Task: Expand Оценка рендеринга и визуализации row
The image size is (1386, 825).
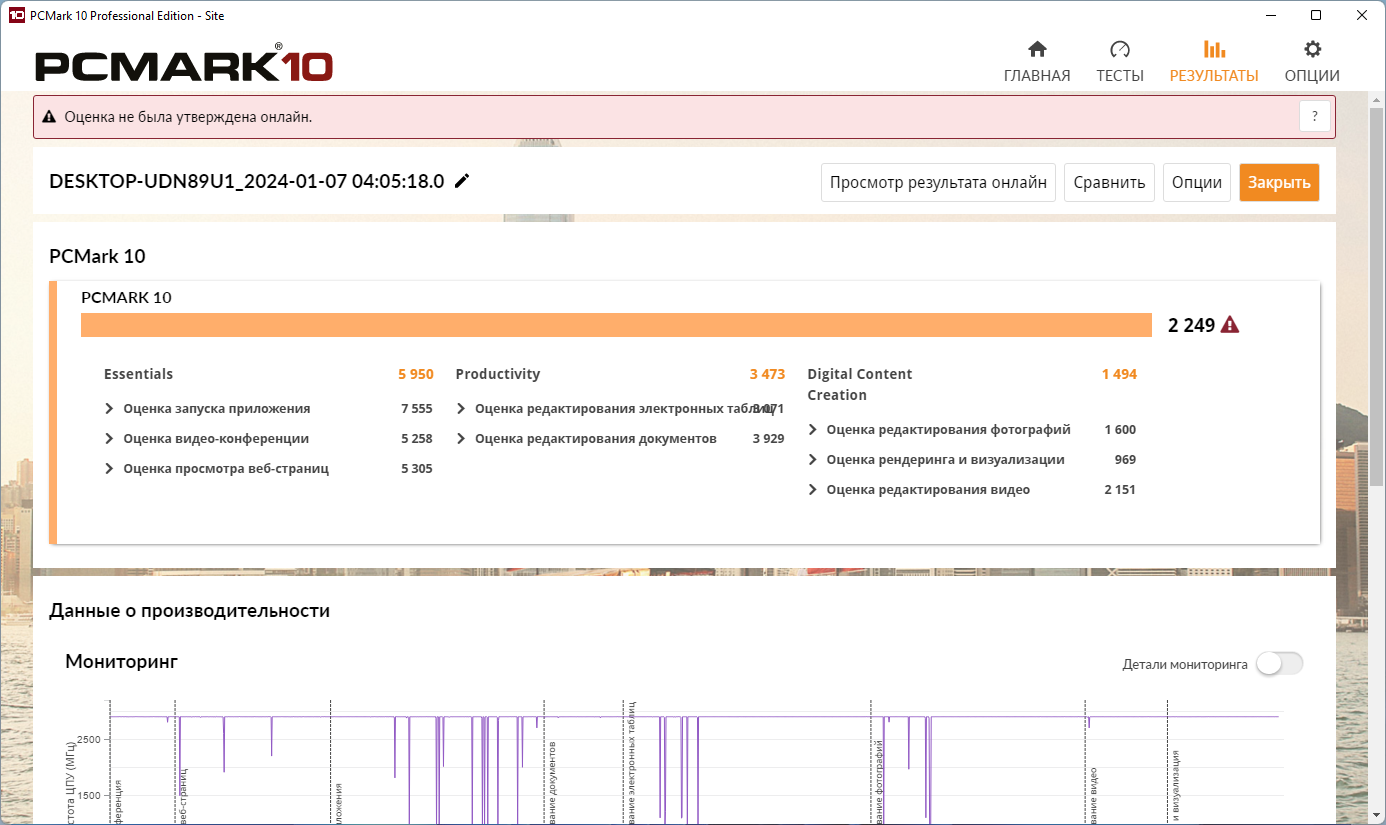Action: (x=813, y=460)
